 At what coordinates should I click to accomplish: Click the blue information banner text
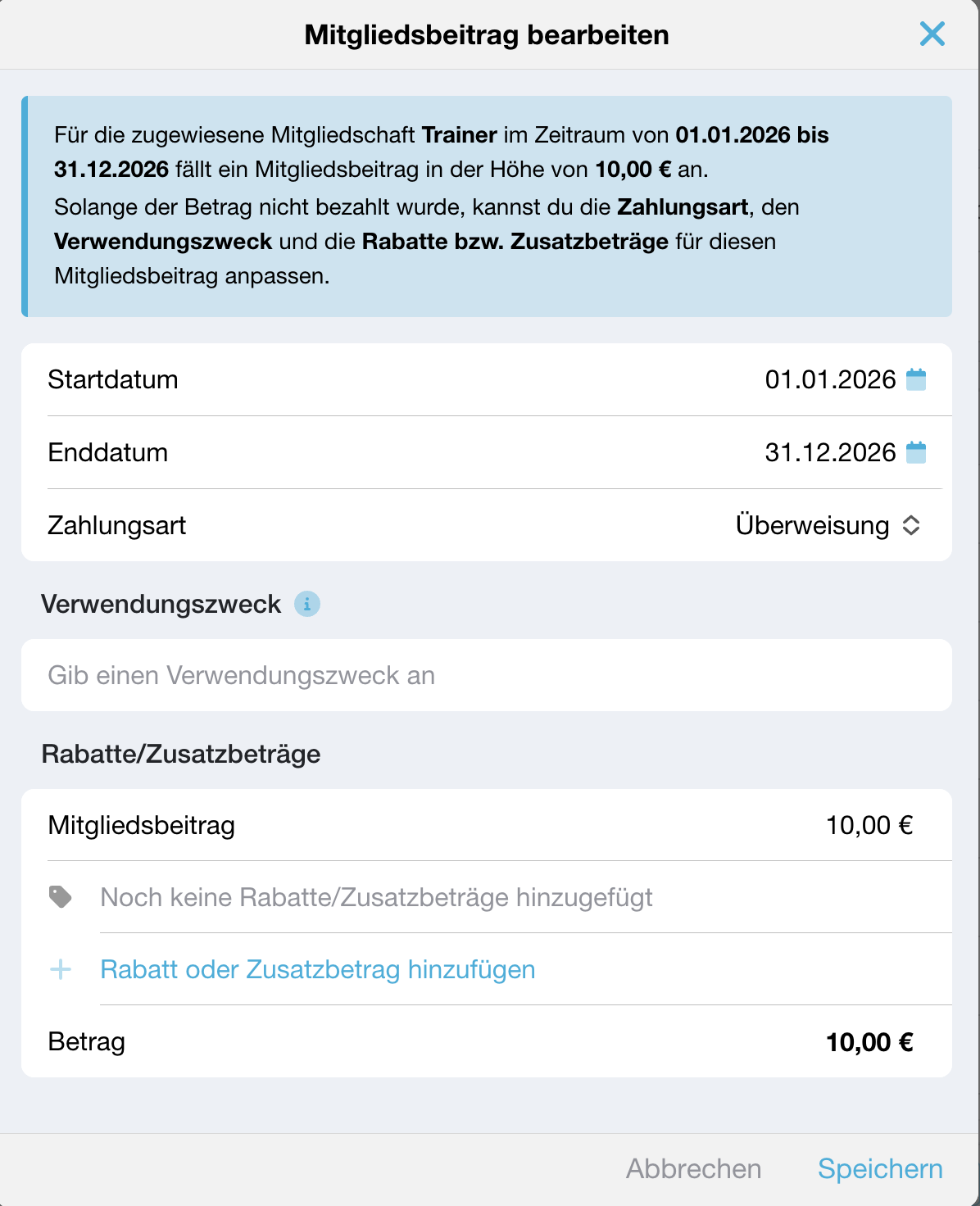tap(487, 206)
